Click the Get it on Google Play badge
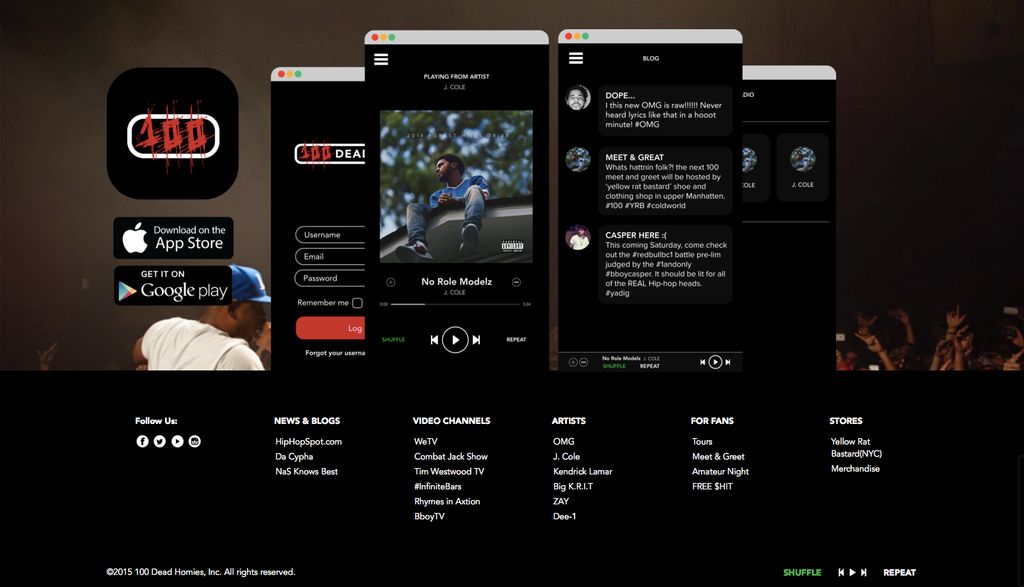Viewport: 1024px width, 587px height. coord(172,287)
